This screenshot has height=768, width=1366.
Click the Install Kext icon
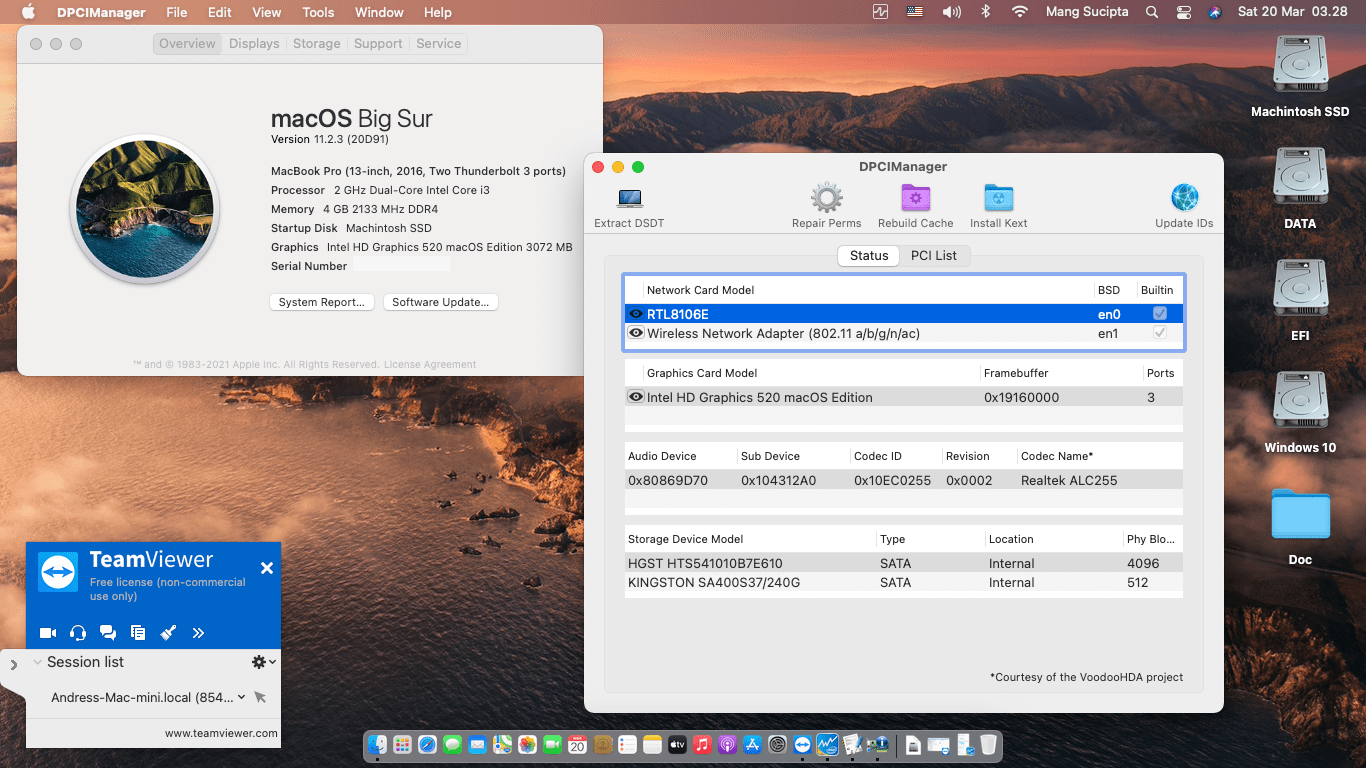pyautogui.click(x=998, y=198)
